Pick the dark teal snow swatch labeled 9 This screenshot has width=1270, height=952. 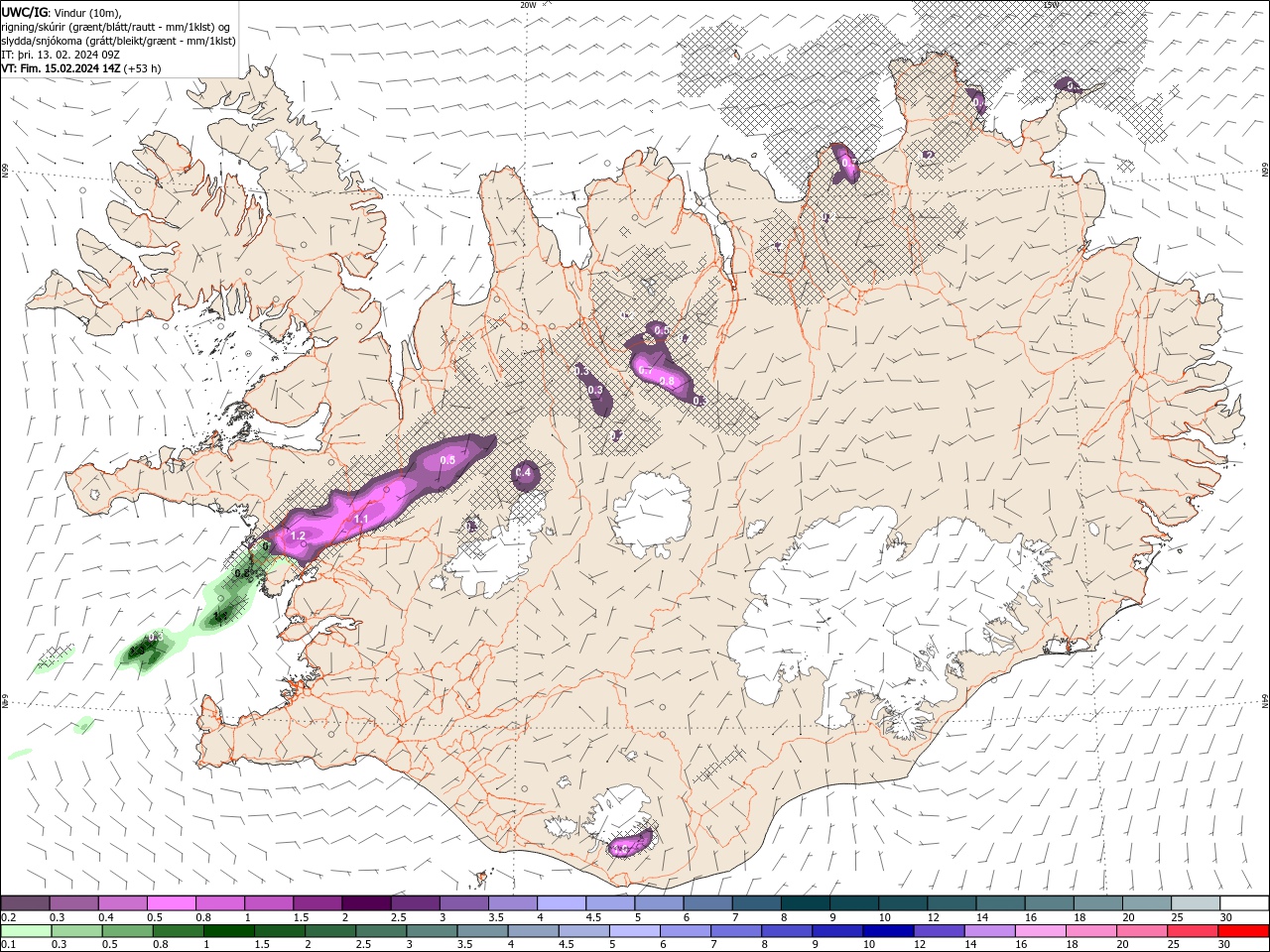coord(853,903)
